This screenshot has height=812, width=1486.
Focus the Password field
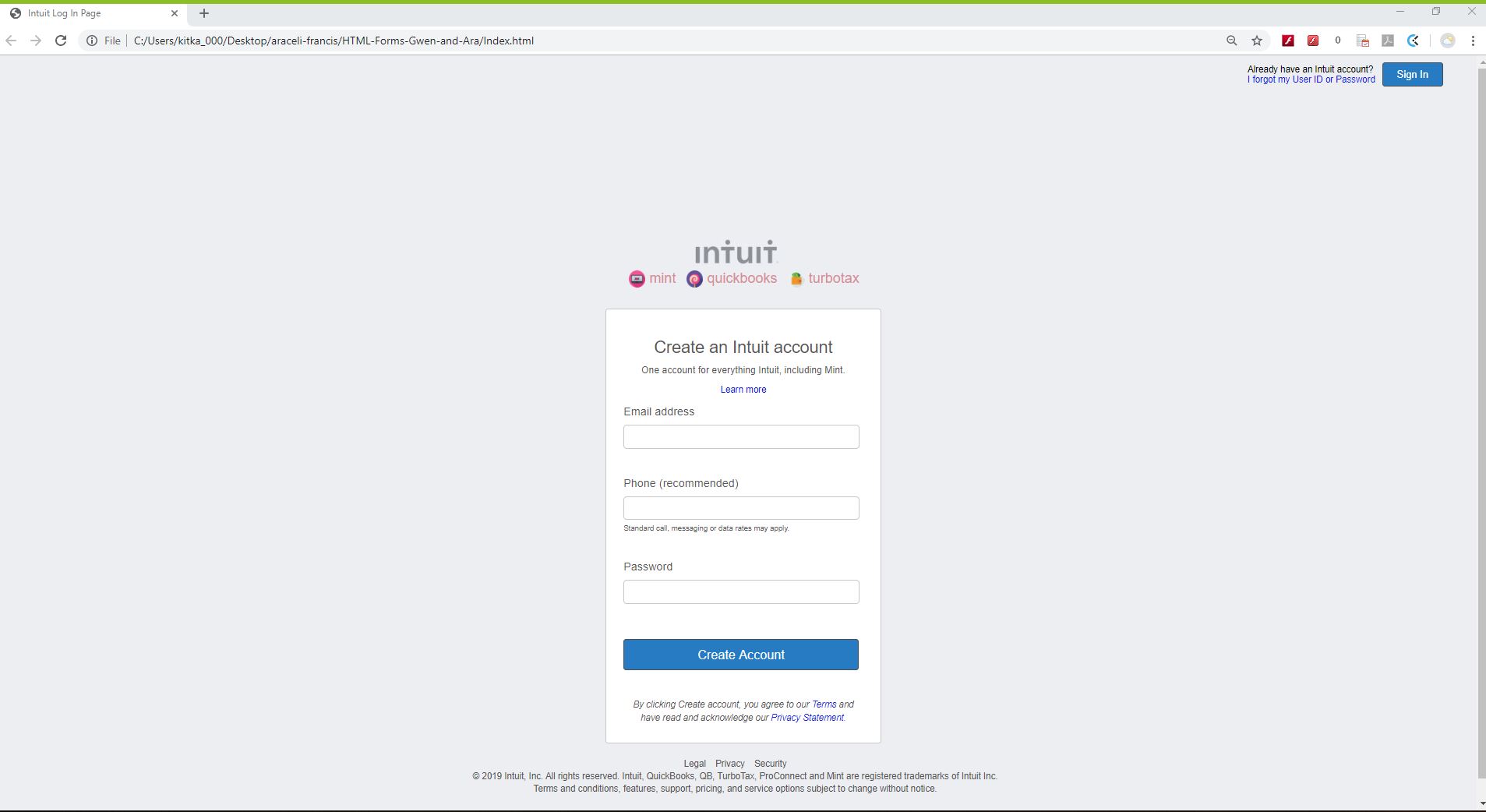[x=741, y=591]
